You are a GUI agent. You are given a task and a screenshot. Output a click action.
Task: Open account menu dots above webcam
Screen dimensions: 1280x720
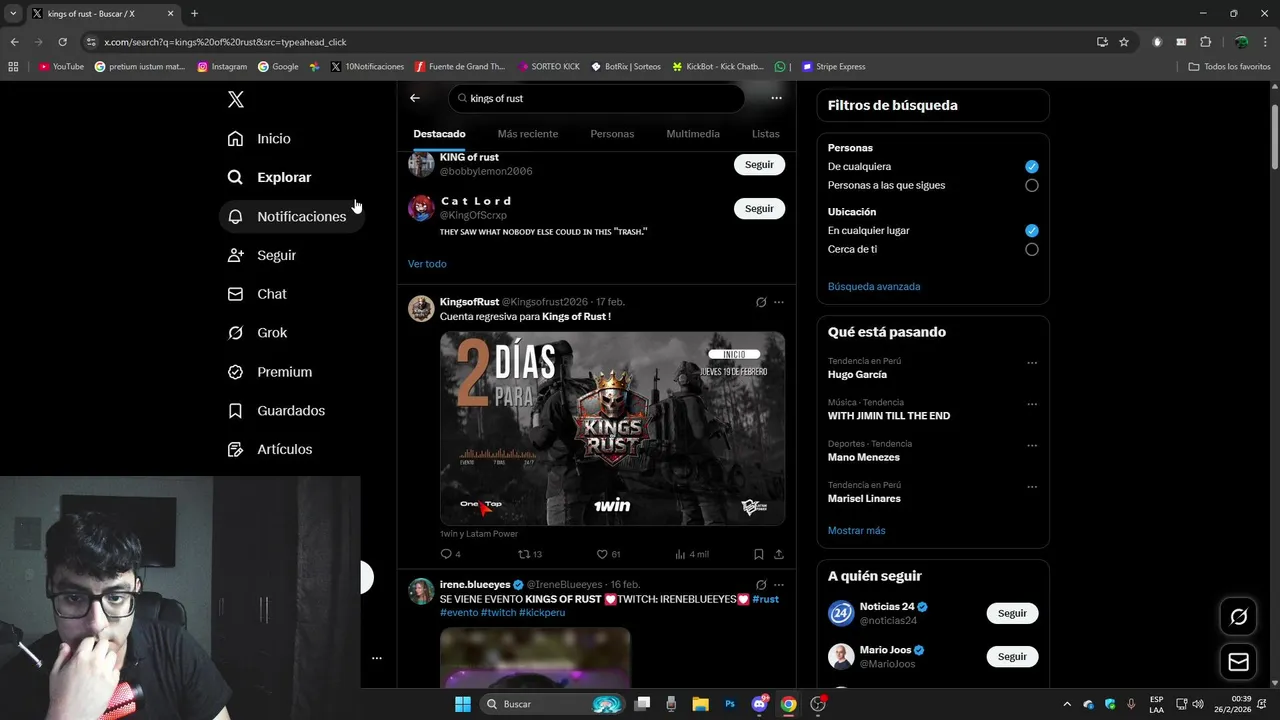point(377,658)
